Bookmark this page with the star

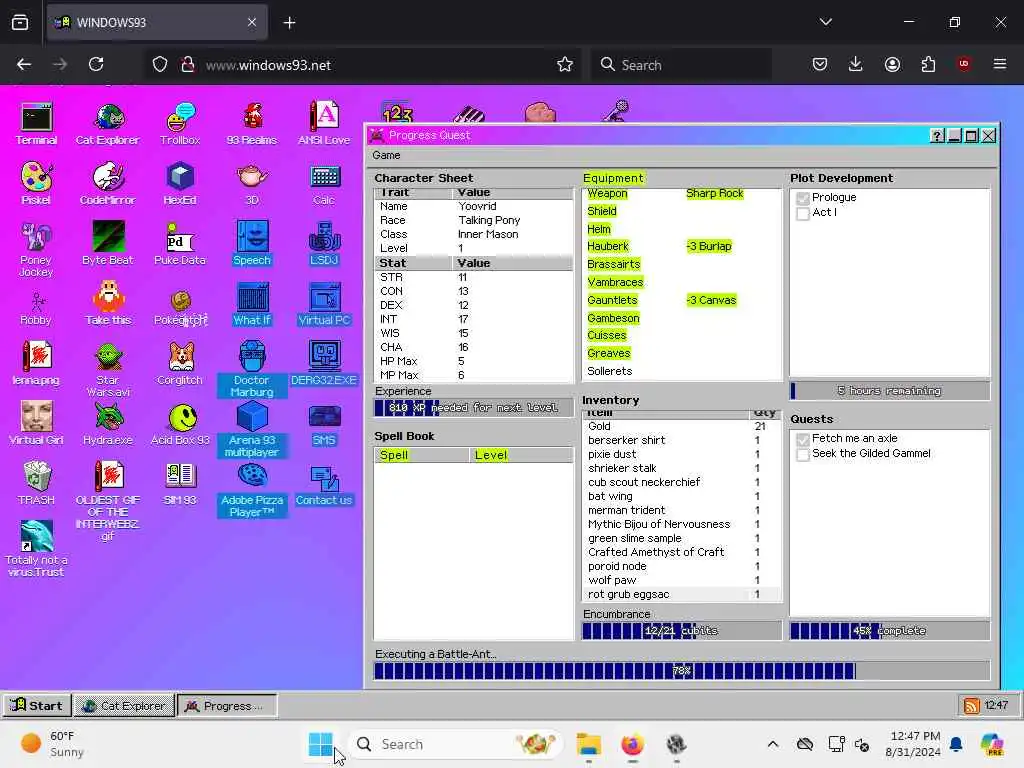565,64
